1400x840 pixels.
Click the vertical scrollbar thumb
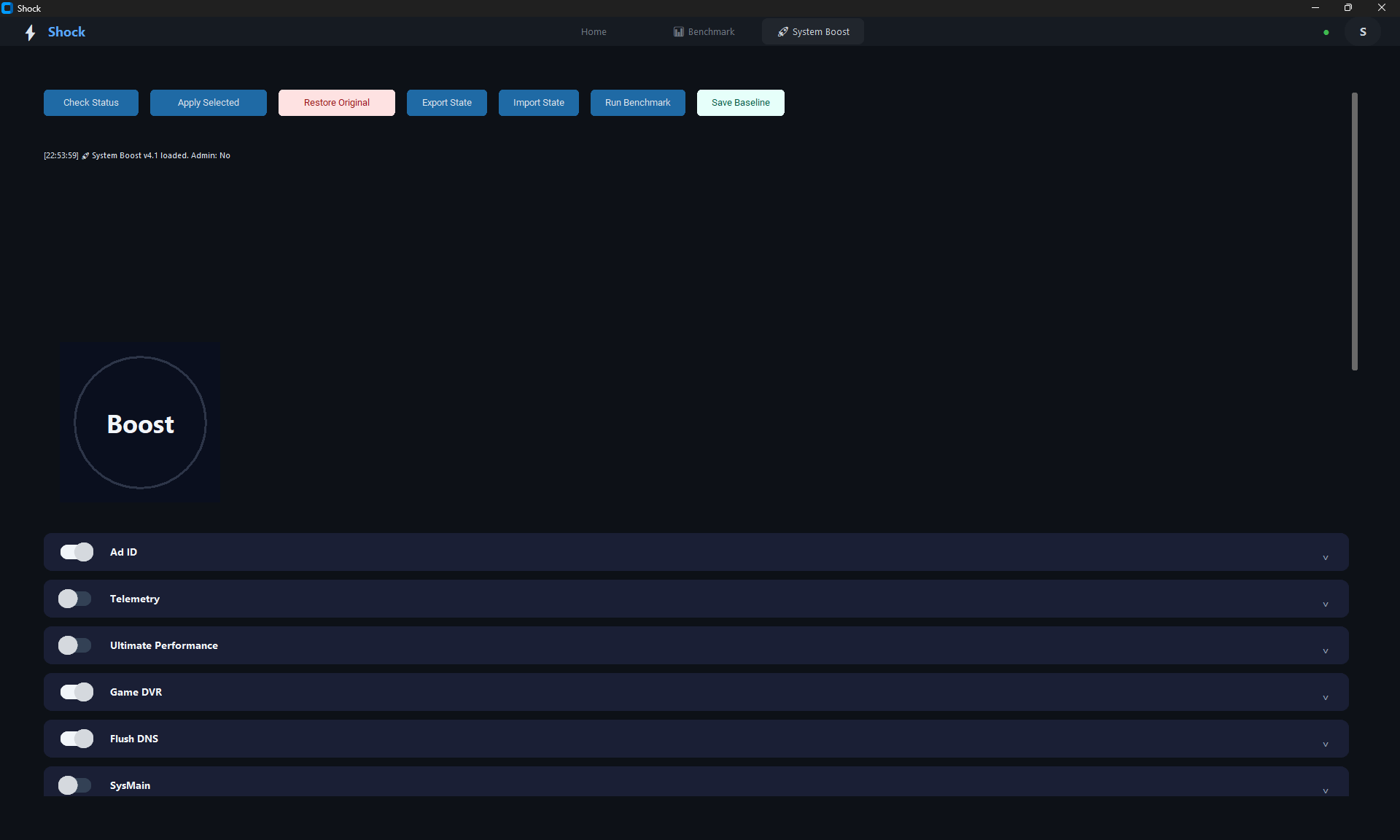point(1354,231)
